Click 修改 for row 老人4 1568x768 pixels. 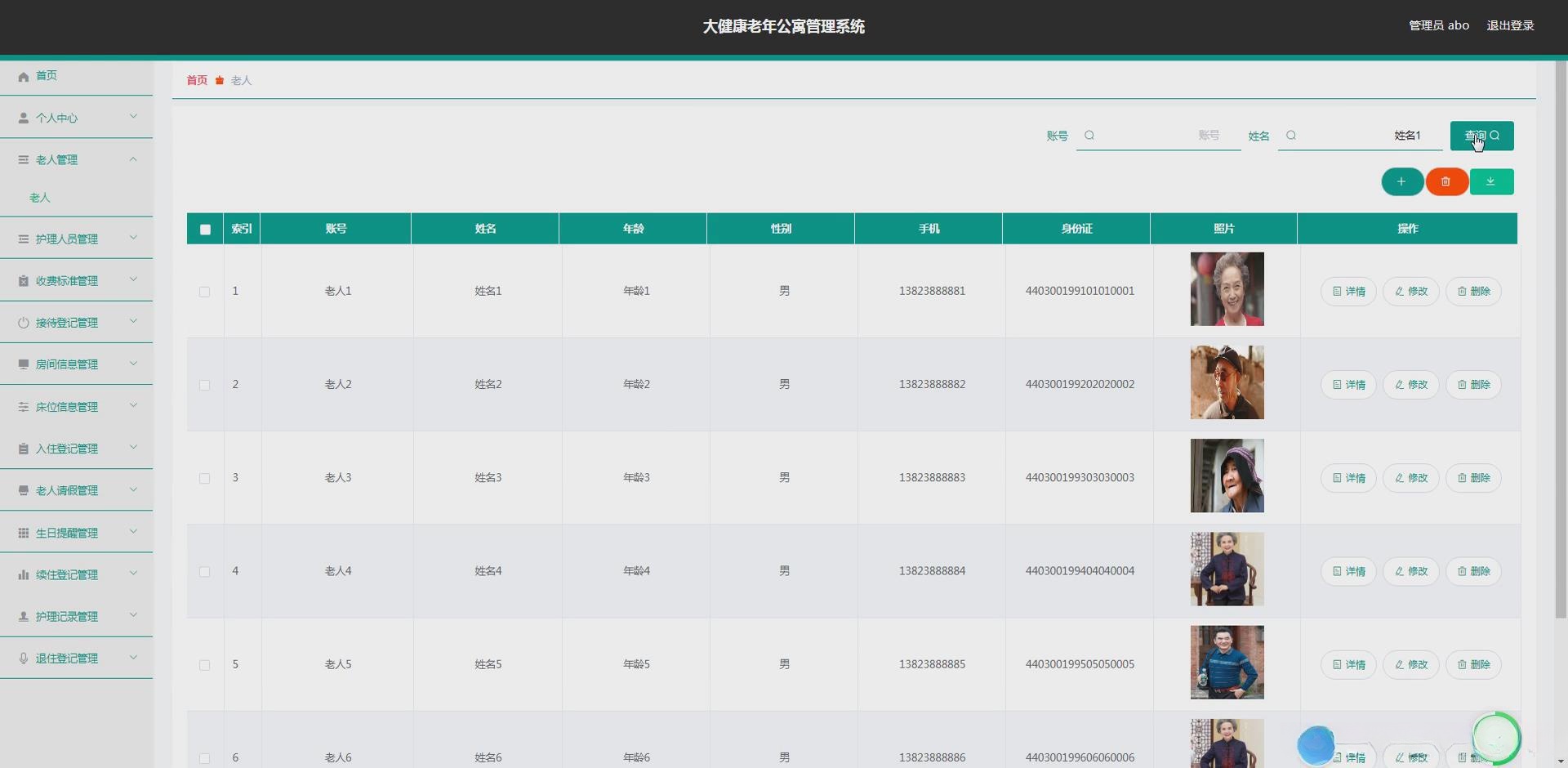click(1411, 572)
